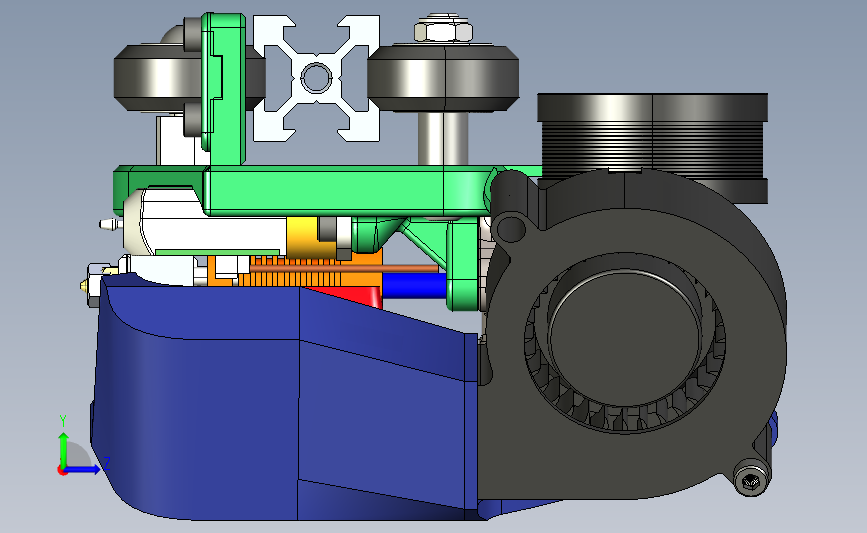Select the yellow block under the plate
The image size is (867, 533).
click(303, 238)
